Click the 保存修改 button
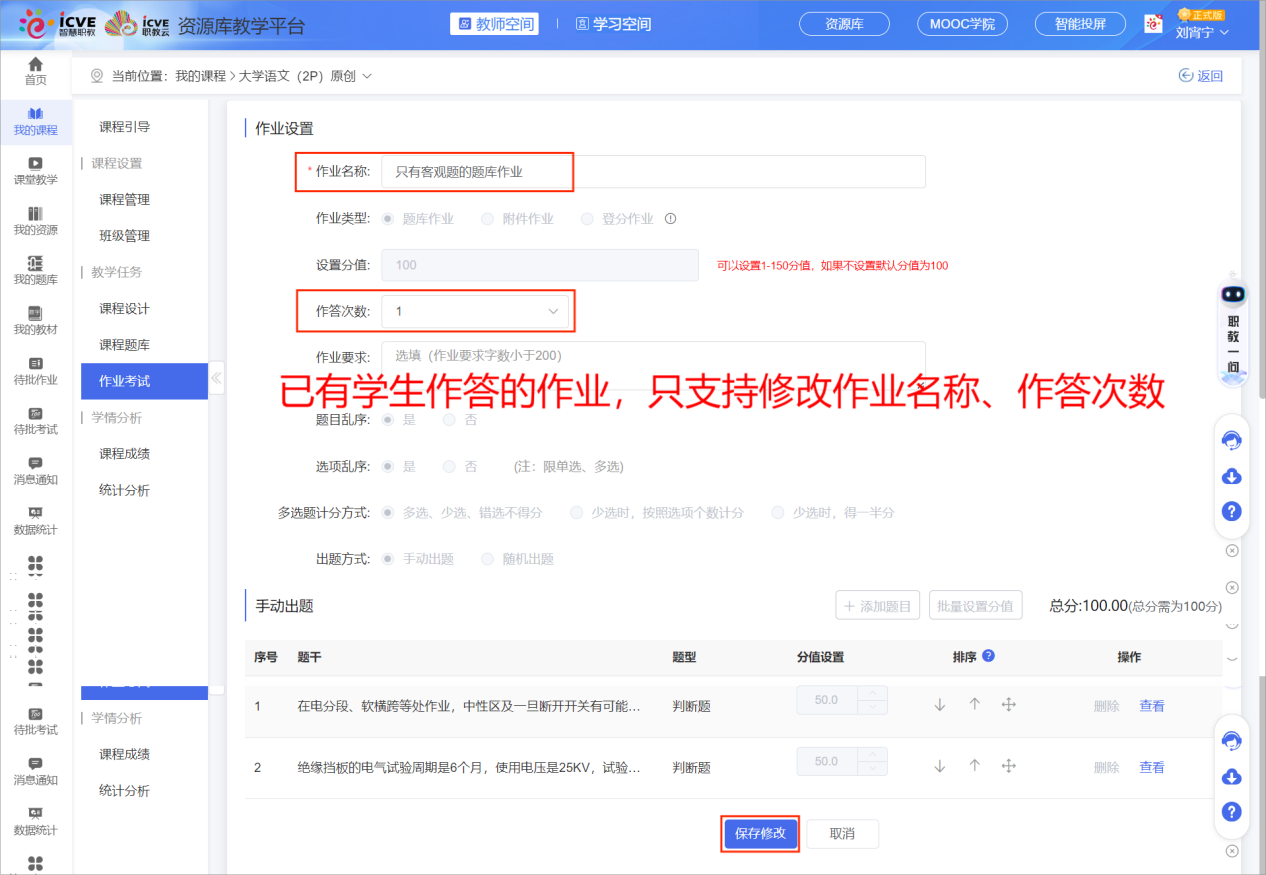Screen dimensions: 1266x875 759,833
